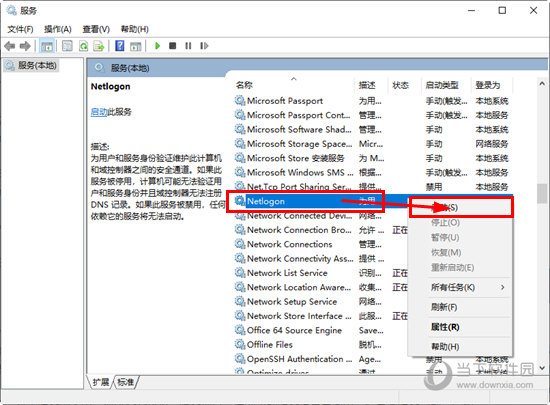Click the services list scroll up arrow

[x=542, y=83]
